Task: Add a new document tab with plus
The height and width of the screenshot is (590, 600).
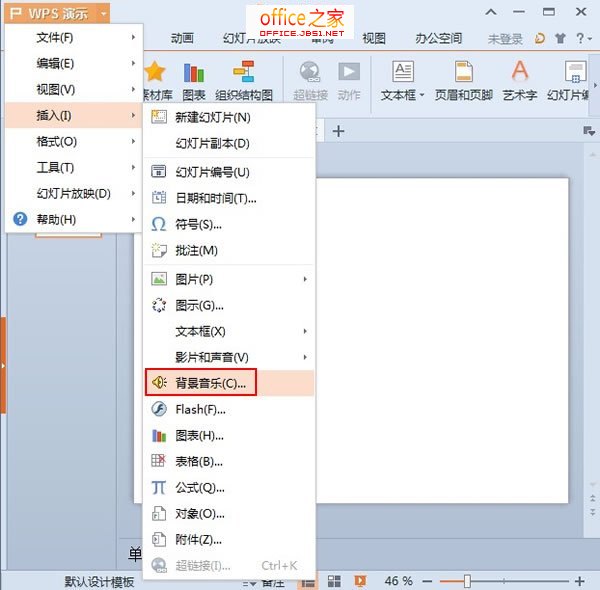Action: click(x=338, y=131)
